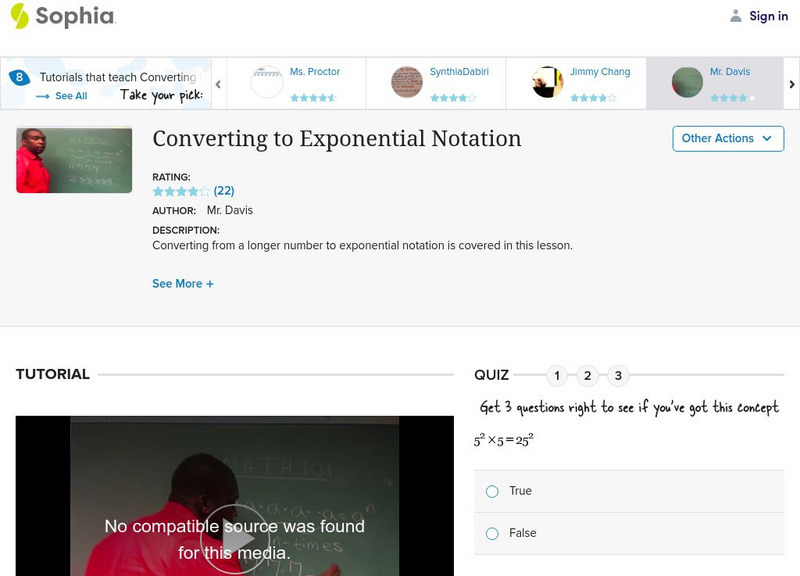
Task: Select the False answer
Action: [491, 533]
